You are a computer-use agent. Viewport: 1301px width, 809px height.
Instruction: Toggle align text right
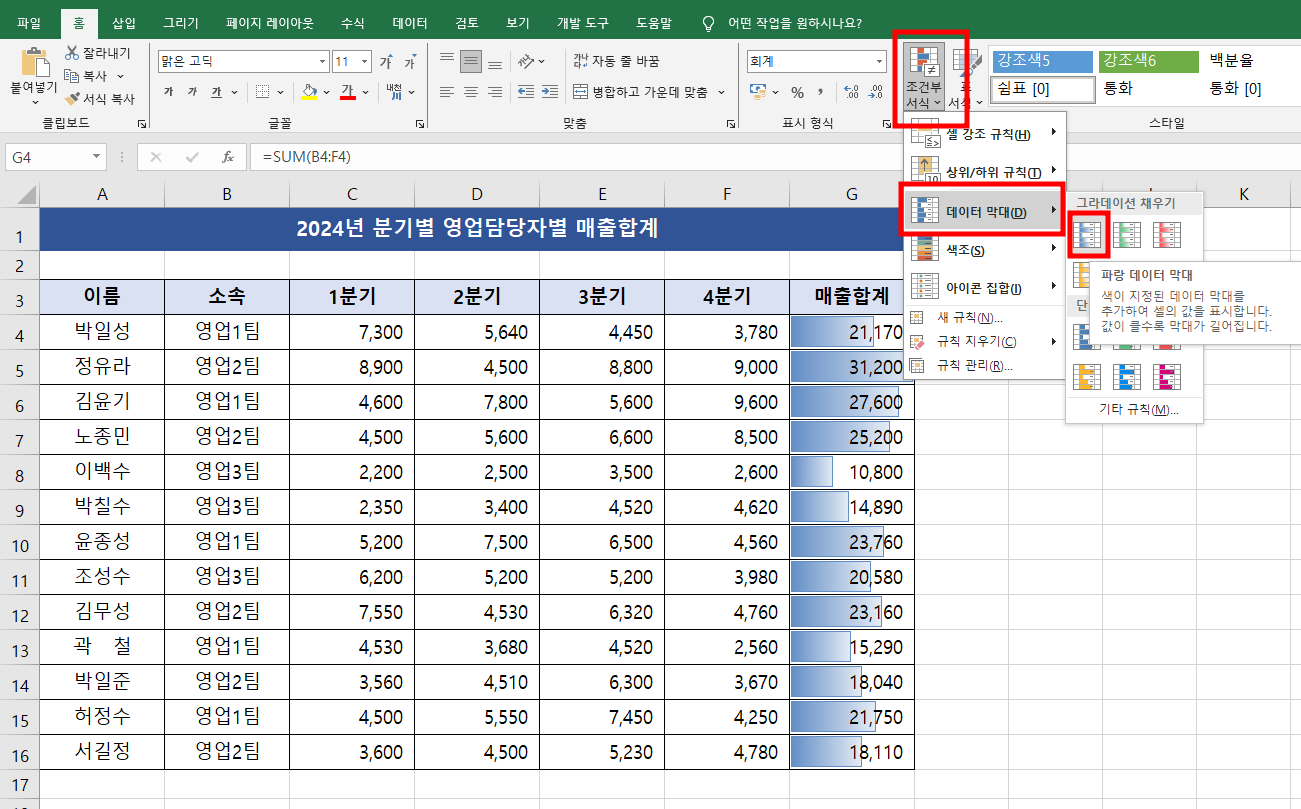(x=495, y=92)
